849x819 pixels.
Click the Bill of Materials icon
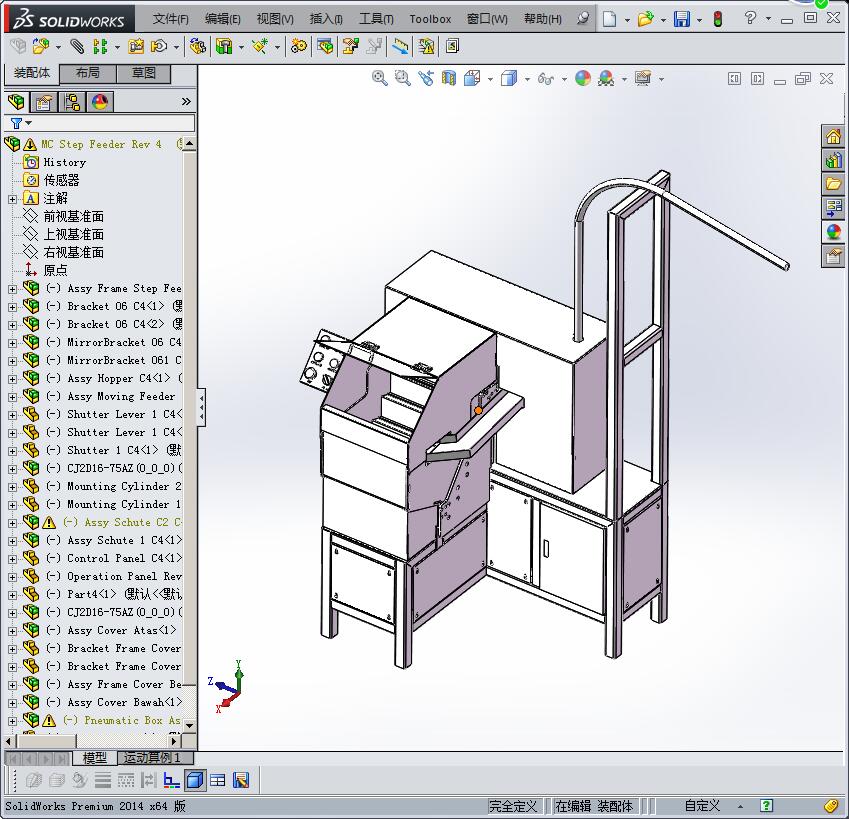click(325, 47)
